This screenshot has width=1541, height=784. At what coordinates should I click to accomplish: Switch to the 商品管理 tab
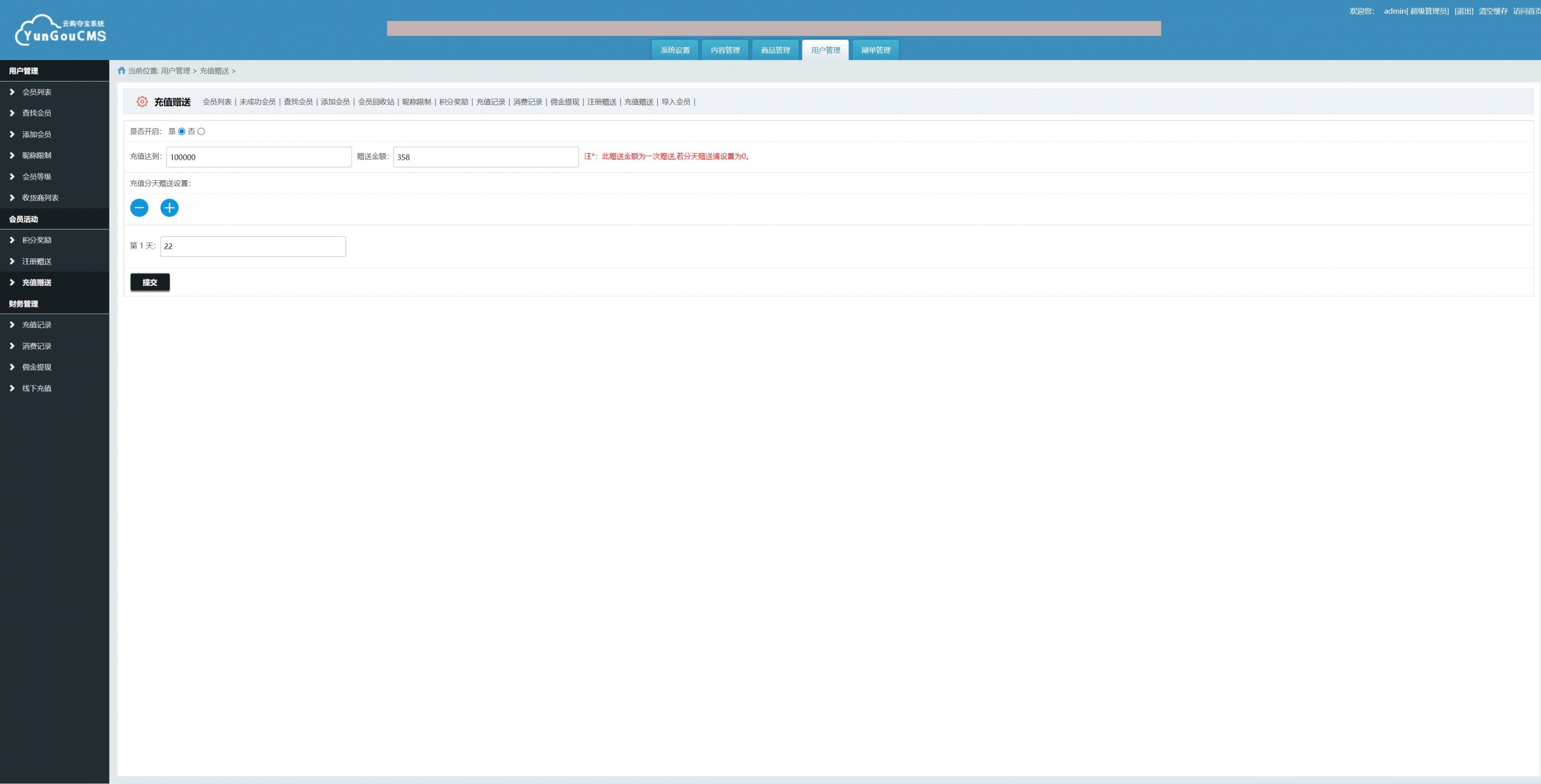pyautogui.click(x=775, y=50)
